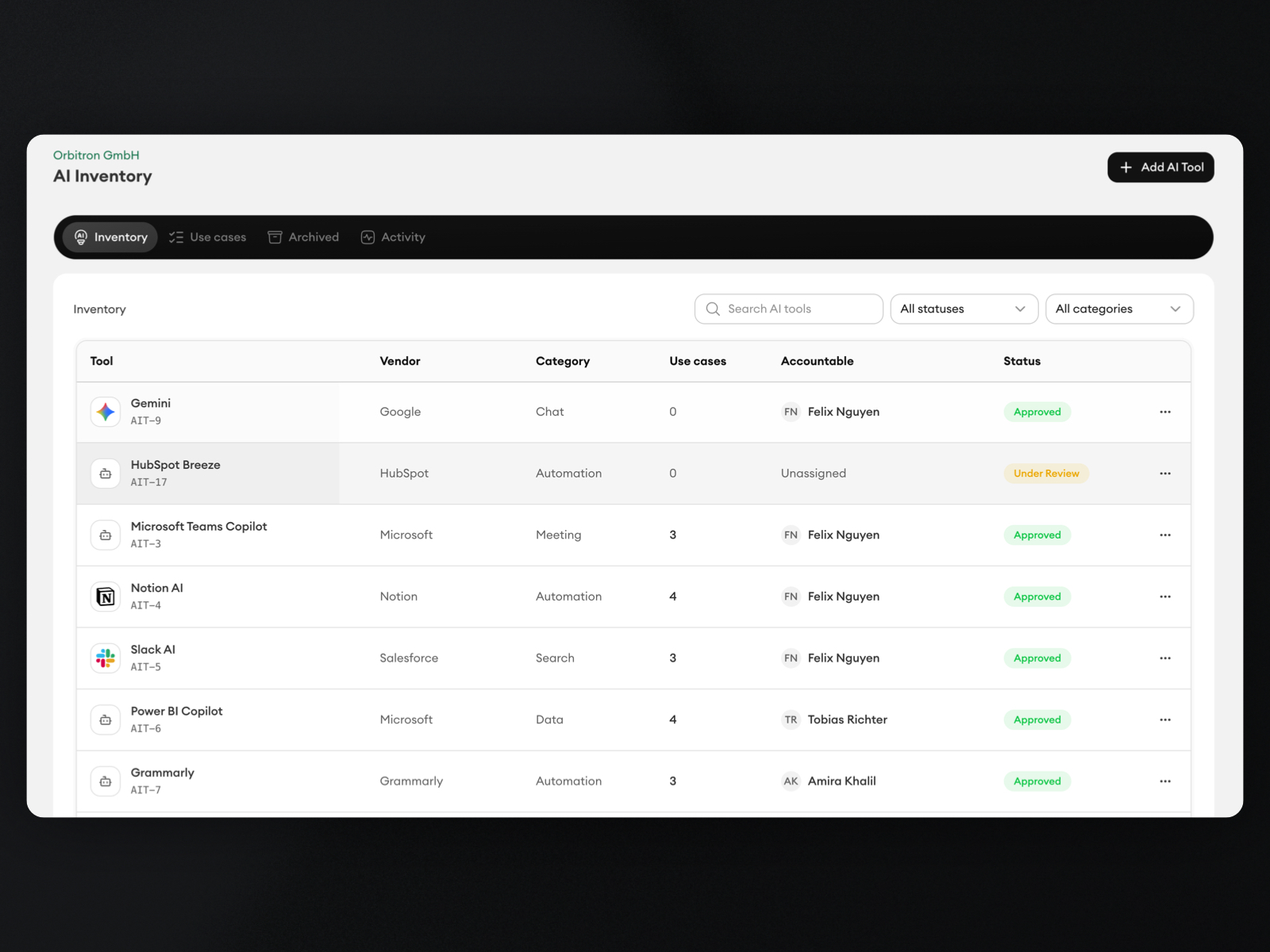
Task: Click the FN avatar in the Gemini row
Action: point(791,412)
